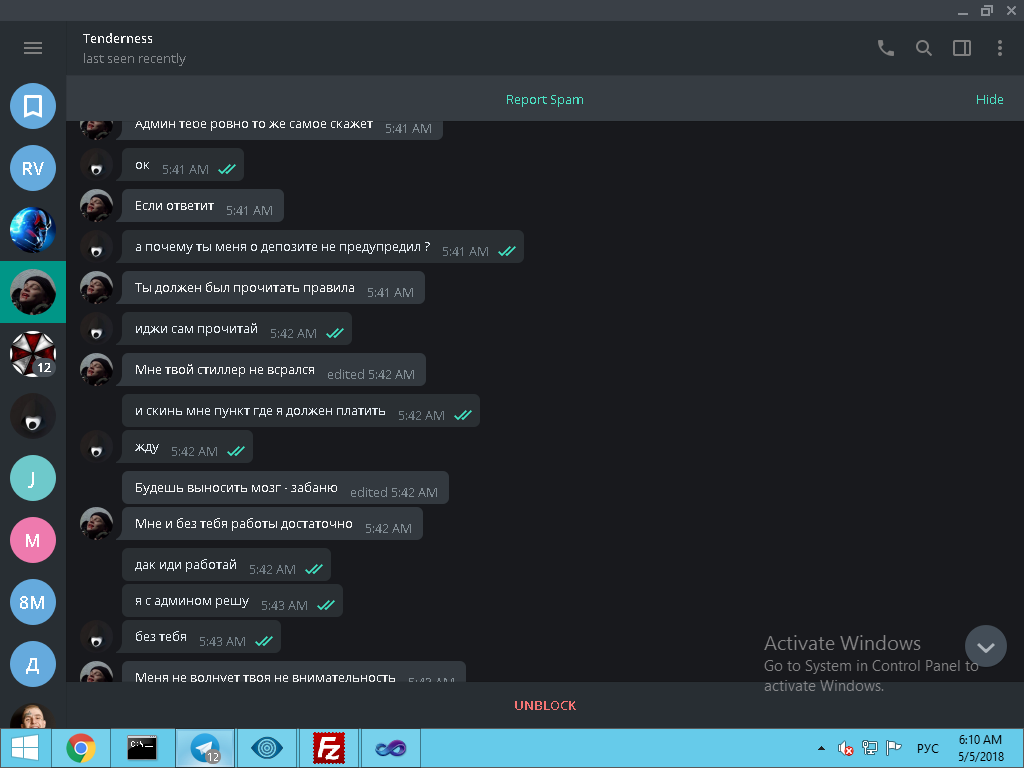The width and height of the screenshot is (1024, 768).
Task: Open Saved Messages bookmark chat
Action: pos(33,106)
